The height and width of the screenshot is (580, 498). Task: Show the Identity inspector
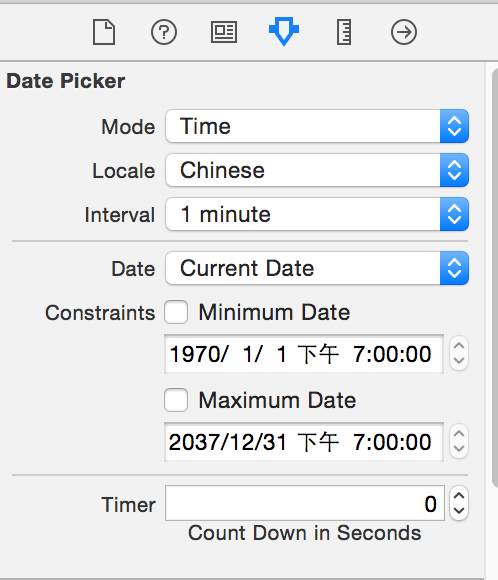click(224, 32)
